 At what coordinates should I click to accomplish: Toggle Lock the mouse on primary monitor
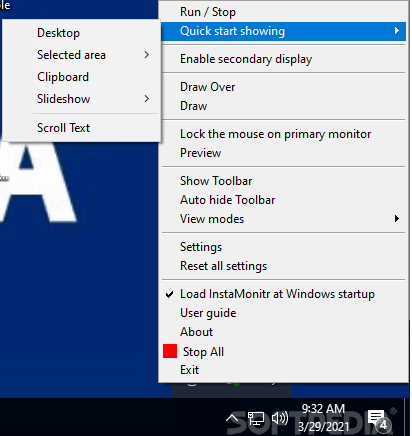coord(283,134)
